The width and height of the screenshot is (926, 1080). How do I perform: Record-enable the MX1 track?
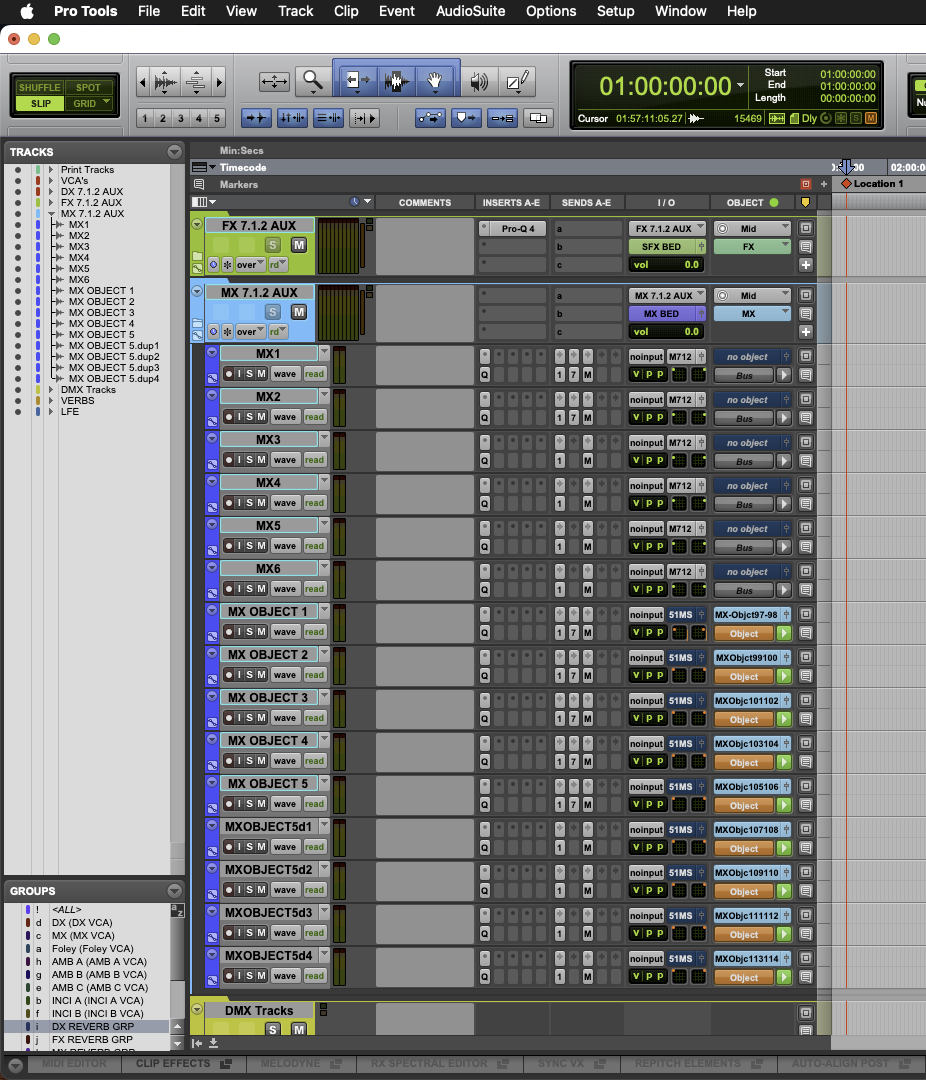229,374
